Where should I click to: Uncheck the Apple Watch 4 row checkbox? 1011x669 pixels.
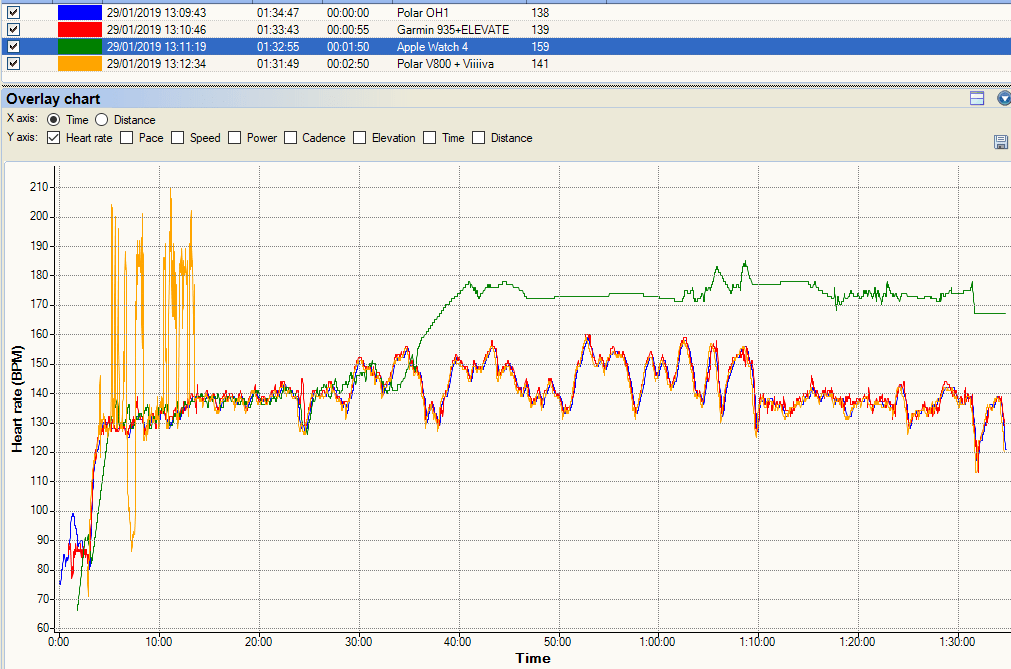pyautogui.click(x=14, y=46)
